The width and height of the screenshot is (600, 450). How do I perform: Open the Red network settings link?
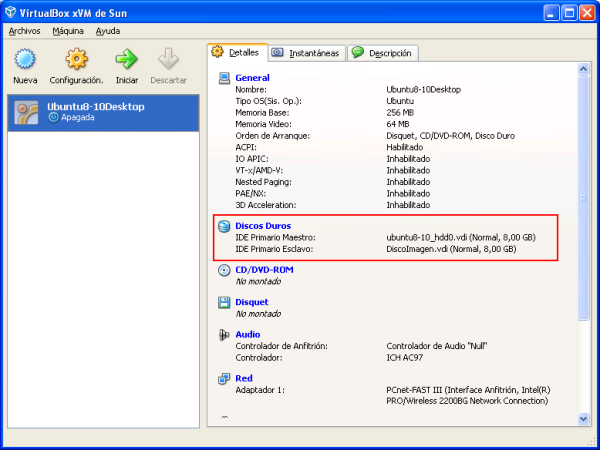coord(244,379)
